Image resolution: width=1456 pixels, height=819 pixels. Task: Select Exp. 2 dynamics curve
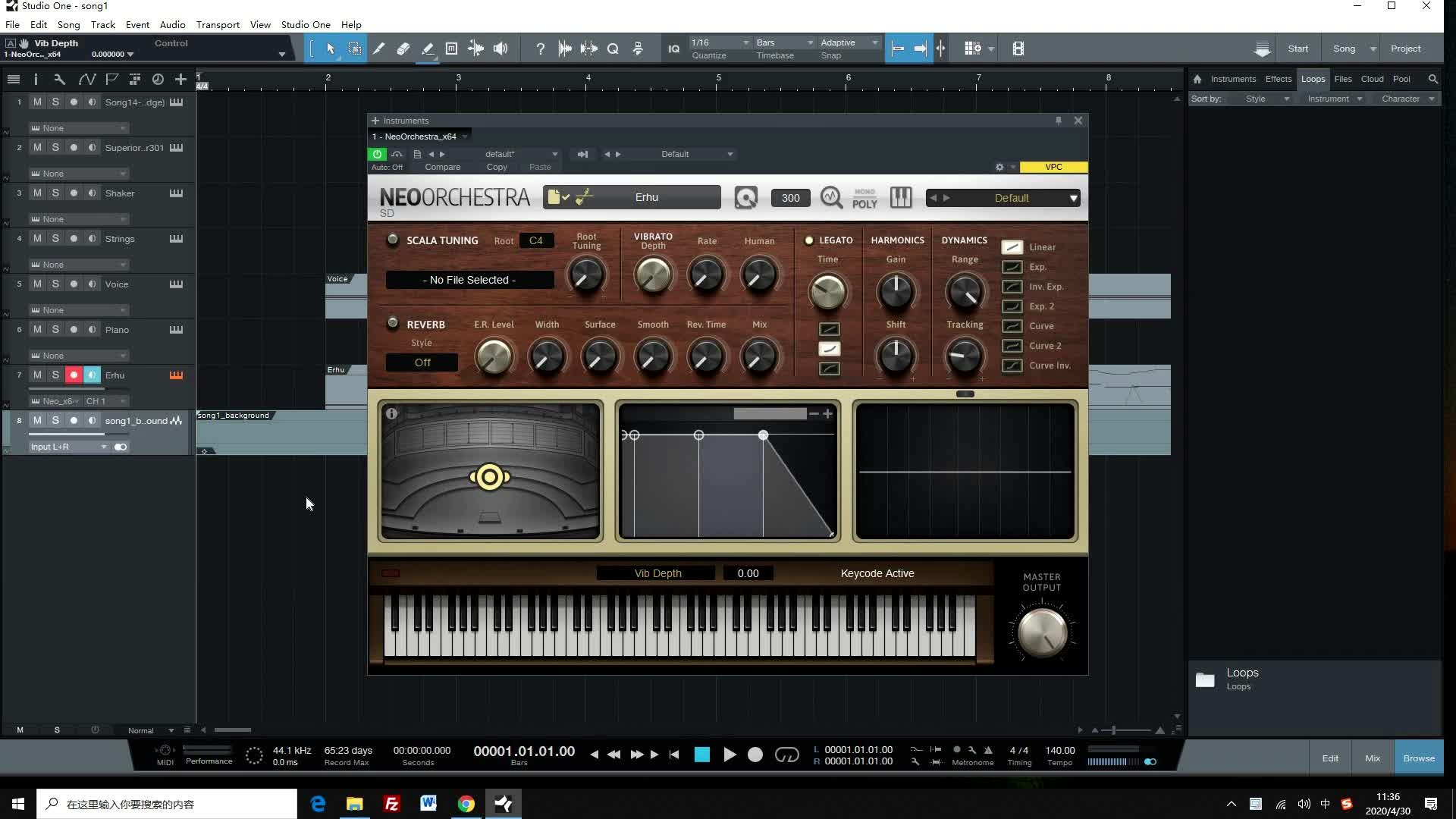[1012, 306]
